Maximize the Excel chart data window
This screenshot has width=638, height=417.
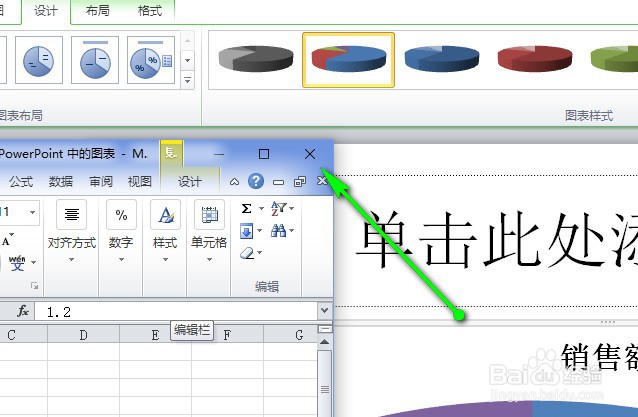(264, 154)
